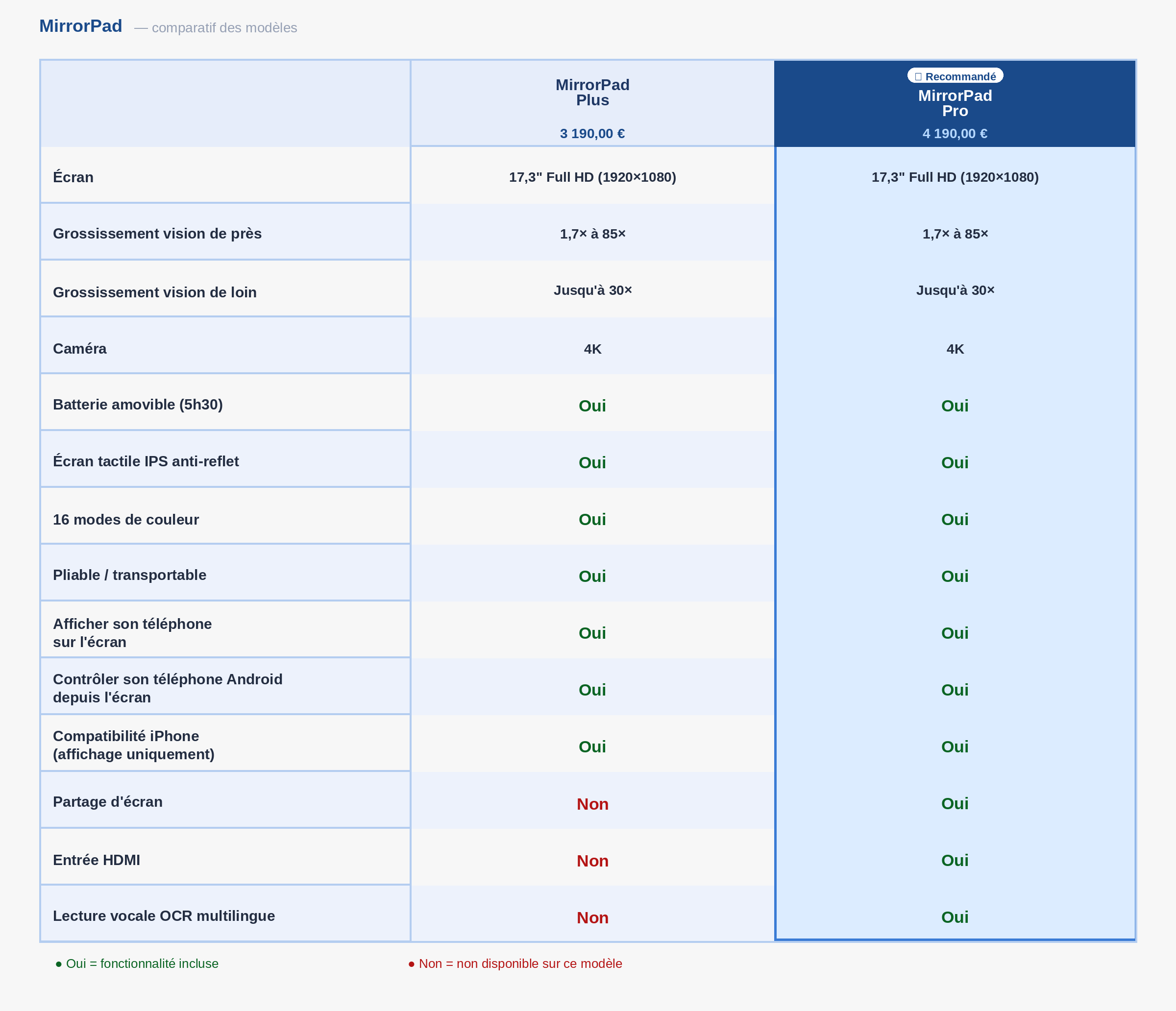The height and width of the screenshot is (1011, 1176).
Task: Select the Écran row label
Action: click(x=73, y=177)
